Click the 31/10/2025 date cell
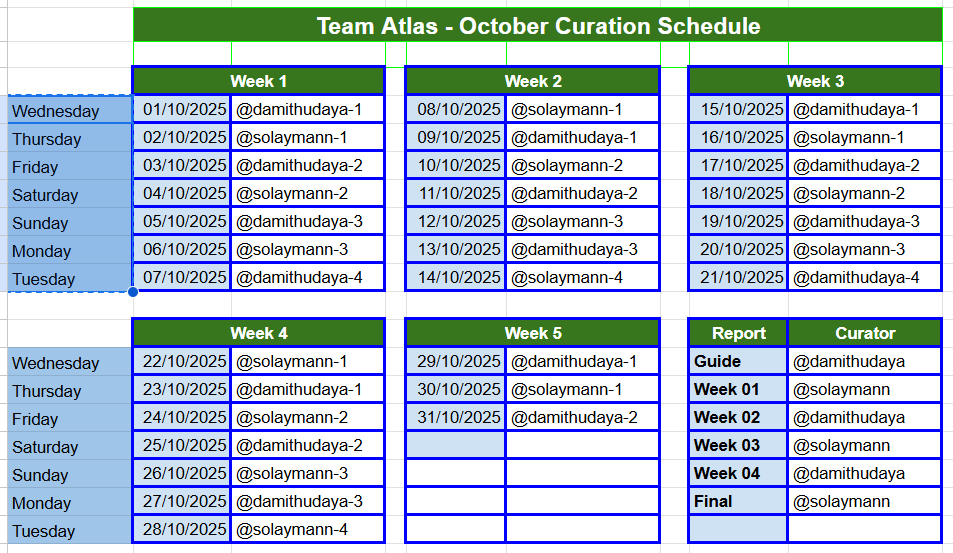This screenshot has height=553, width=953. click(458, 417)
